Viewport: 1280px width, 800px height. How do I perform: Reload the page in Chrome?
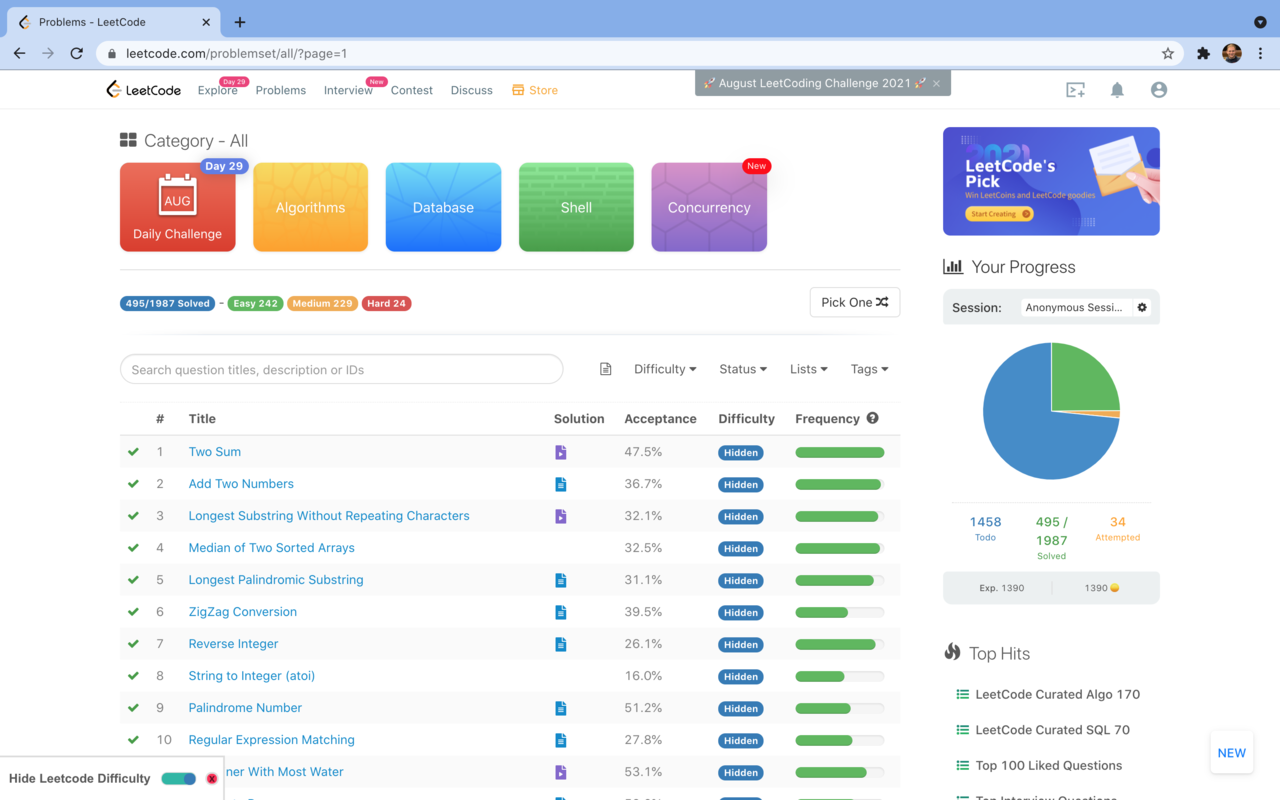[x=76, y=53]
